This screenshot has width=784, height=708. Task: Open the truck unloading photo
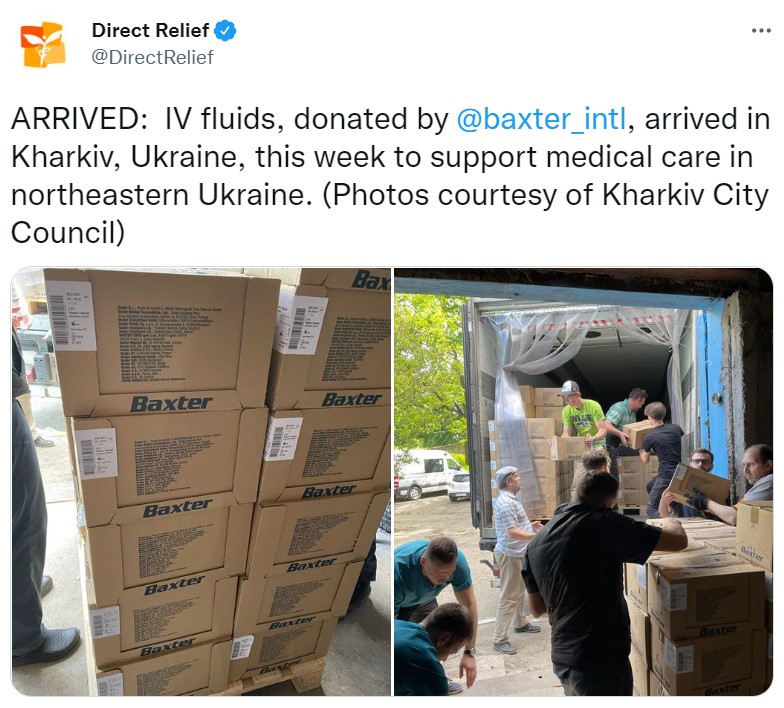point(584,482)
